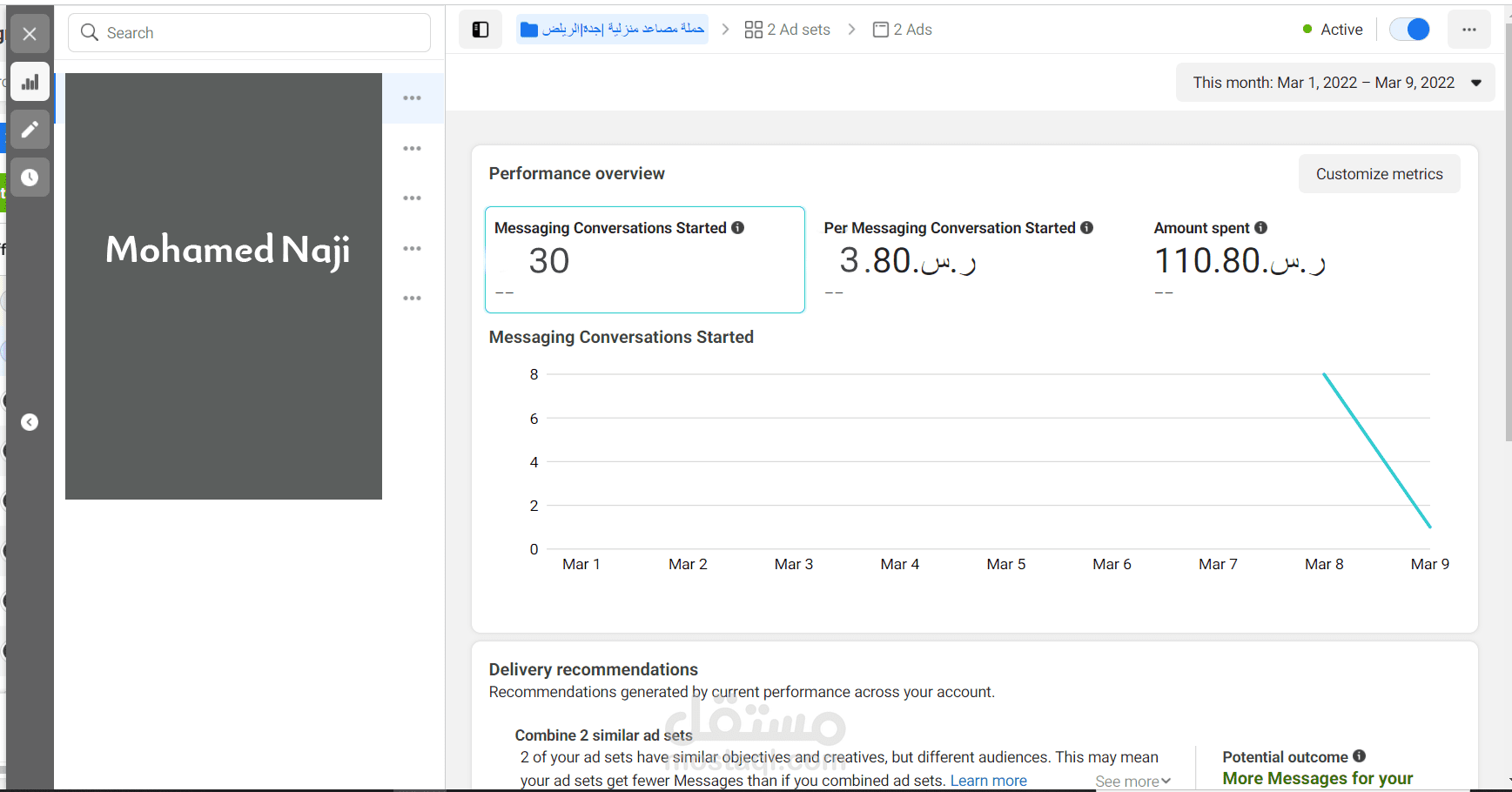
Task: Go to 2 Ads breadcrumb
Action: tap(903, 30)
